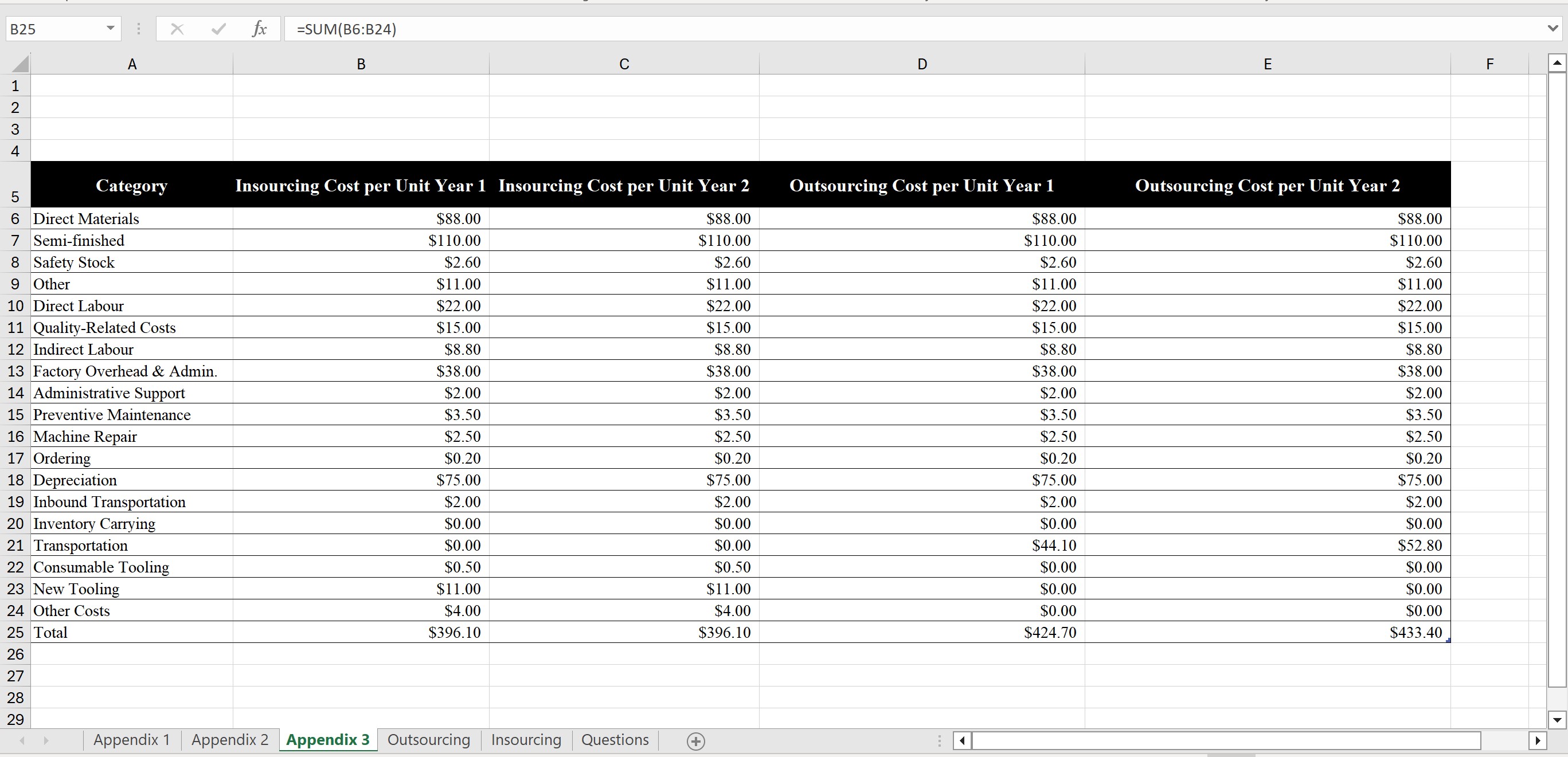Click the Cancel X icon in formula bar

[177, 29]
